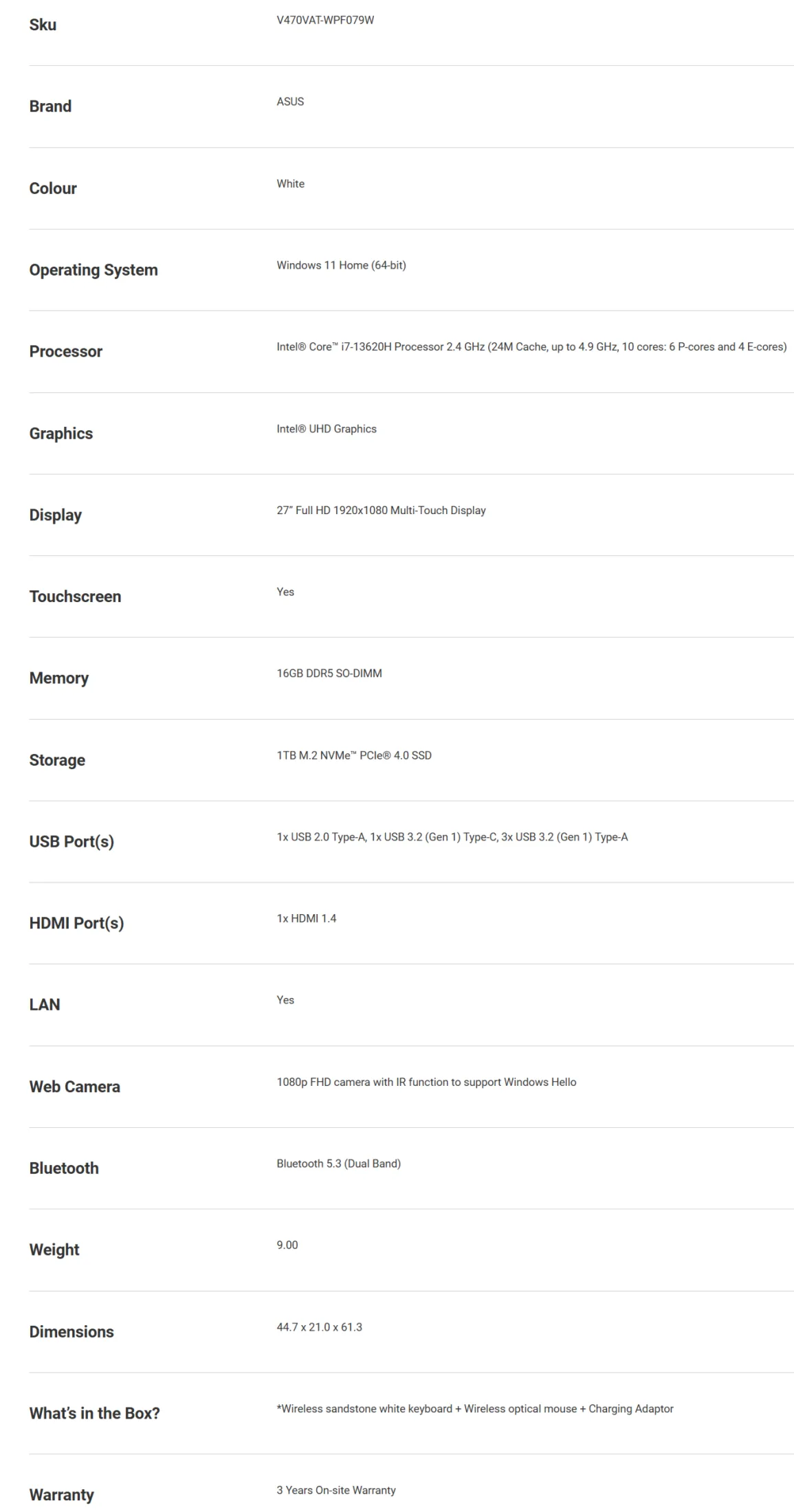Click the Brand row label
The height and width of the screenshot is (1512, 794).
pos(50,107)
